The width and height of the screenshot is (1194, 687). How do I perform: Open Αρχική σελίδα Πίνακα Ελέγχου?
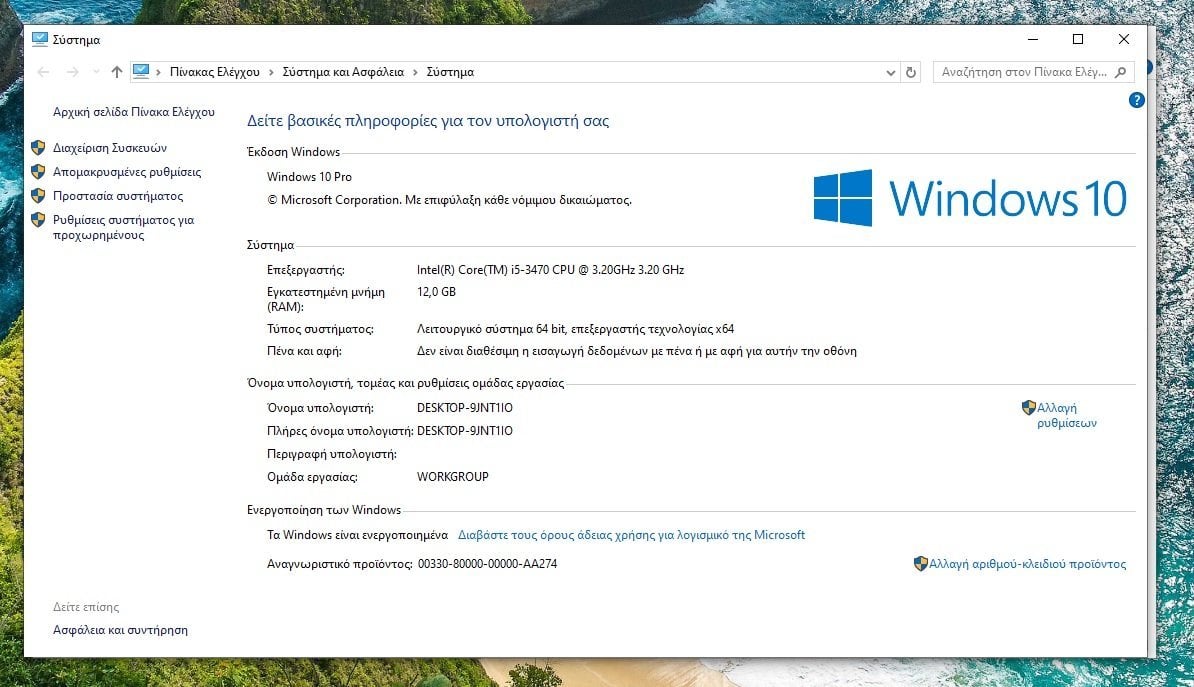(134, 112)
